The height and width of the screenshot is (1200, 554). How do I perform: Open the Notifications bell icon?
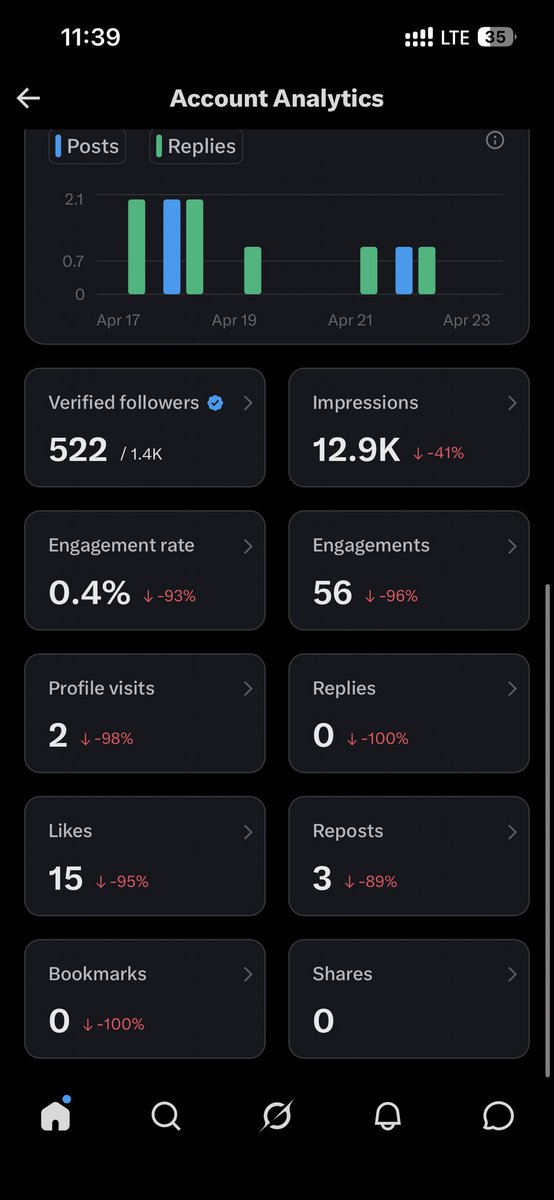click(387, 1116)
